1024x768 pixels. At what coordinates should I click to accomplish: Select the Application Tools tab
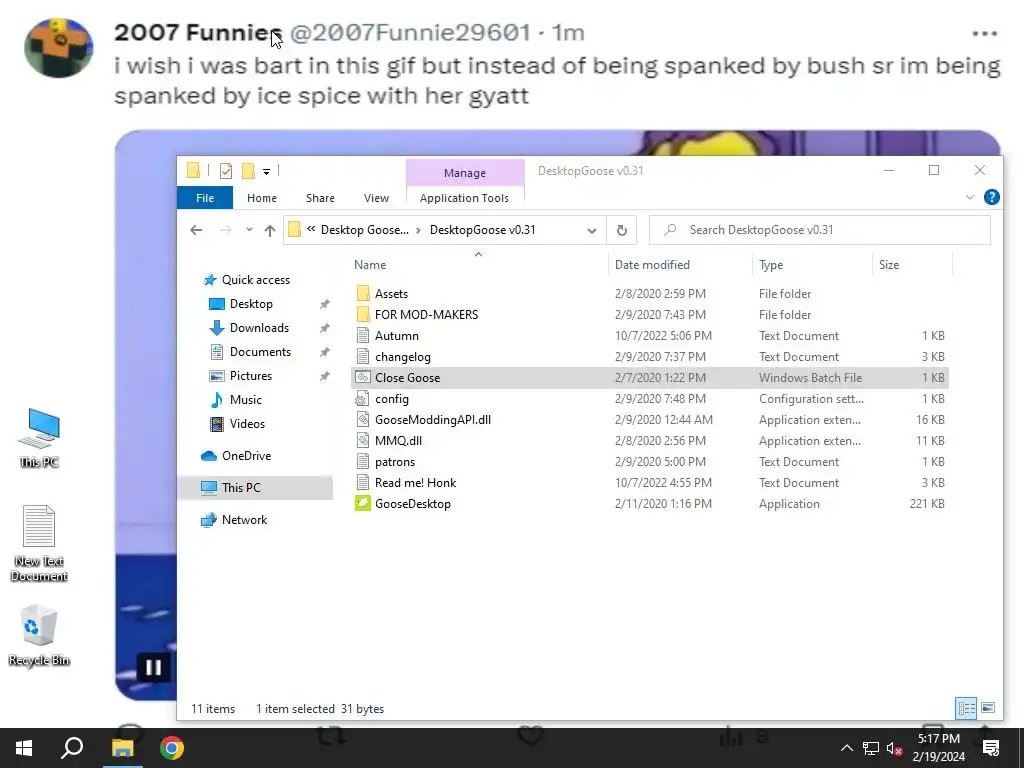click(464, 198)
